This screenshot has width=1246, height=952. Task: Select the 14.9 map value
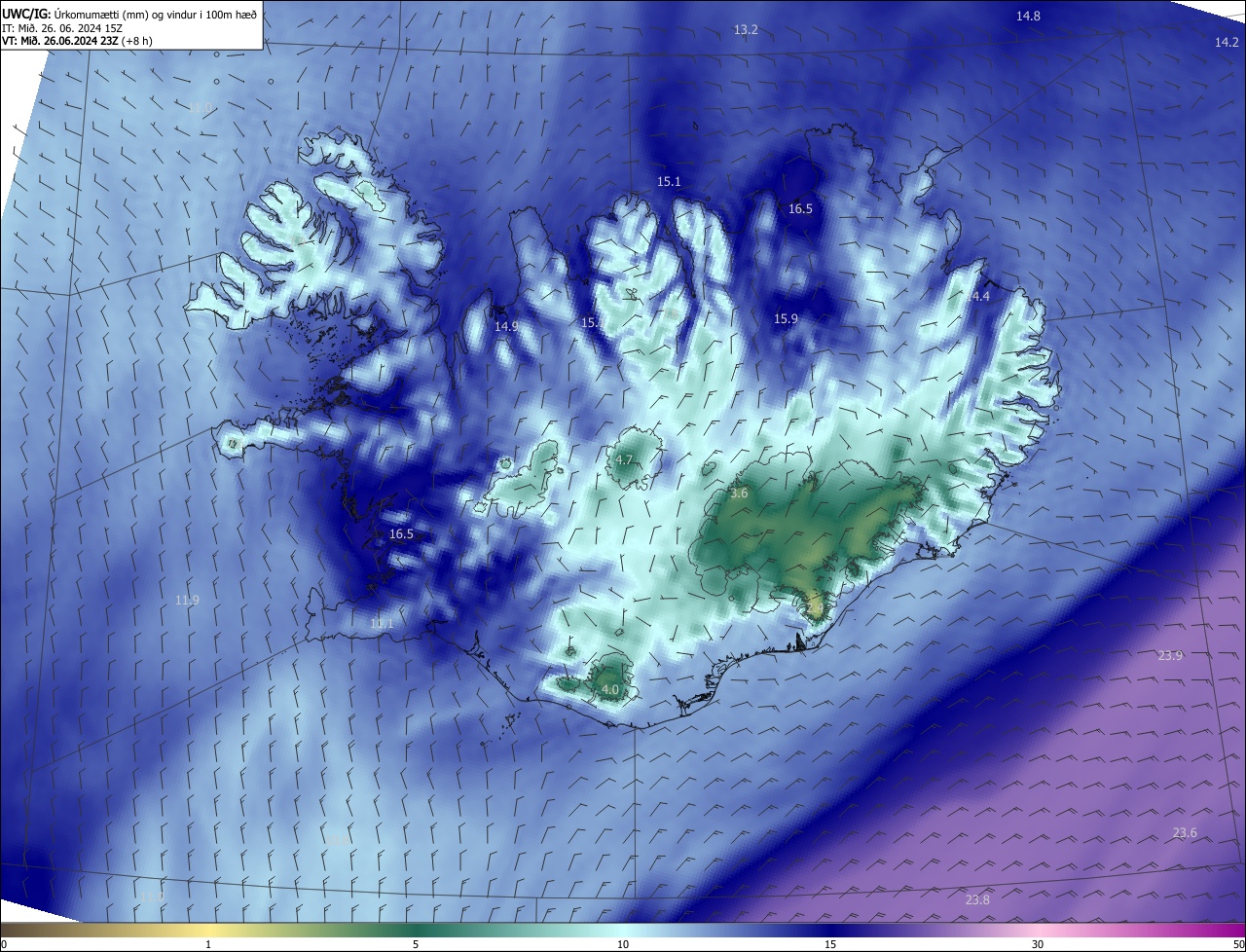[506, 327]
